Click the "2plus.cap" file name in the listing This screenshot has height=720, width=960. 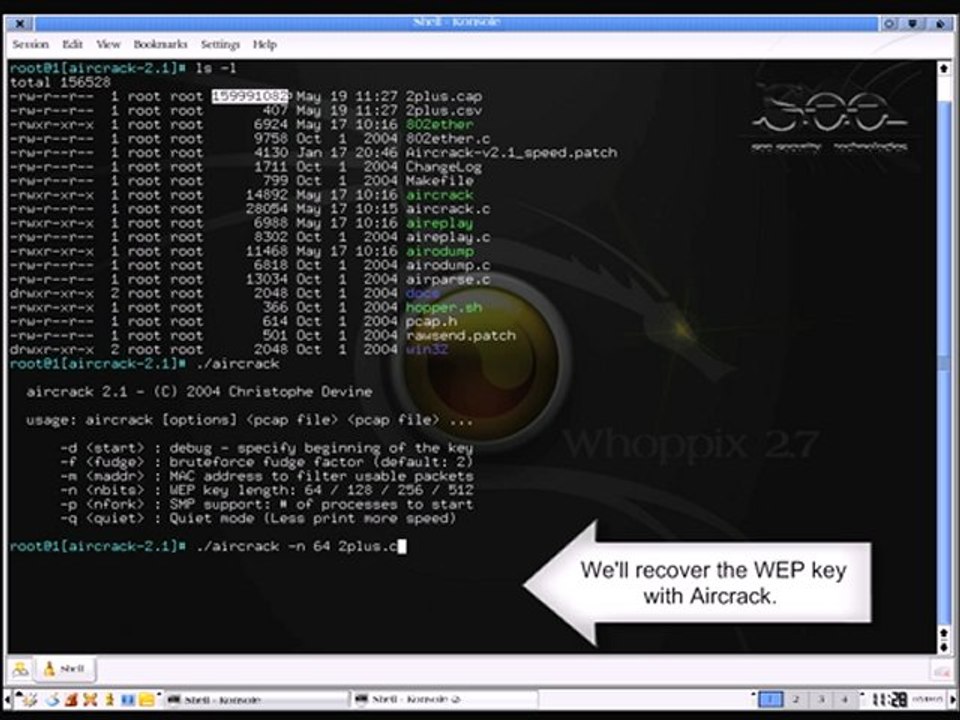444,96
